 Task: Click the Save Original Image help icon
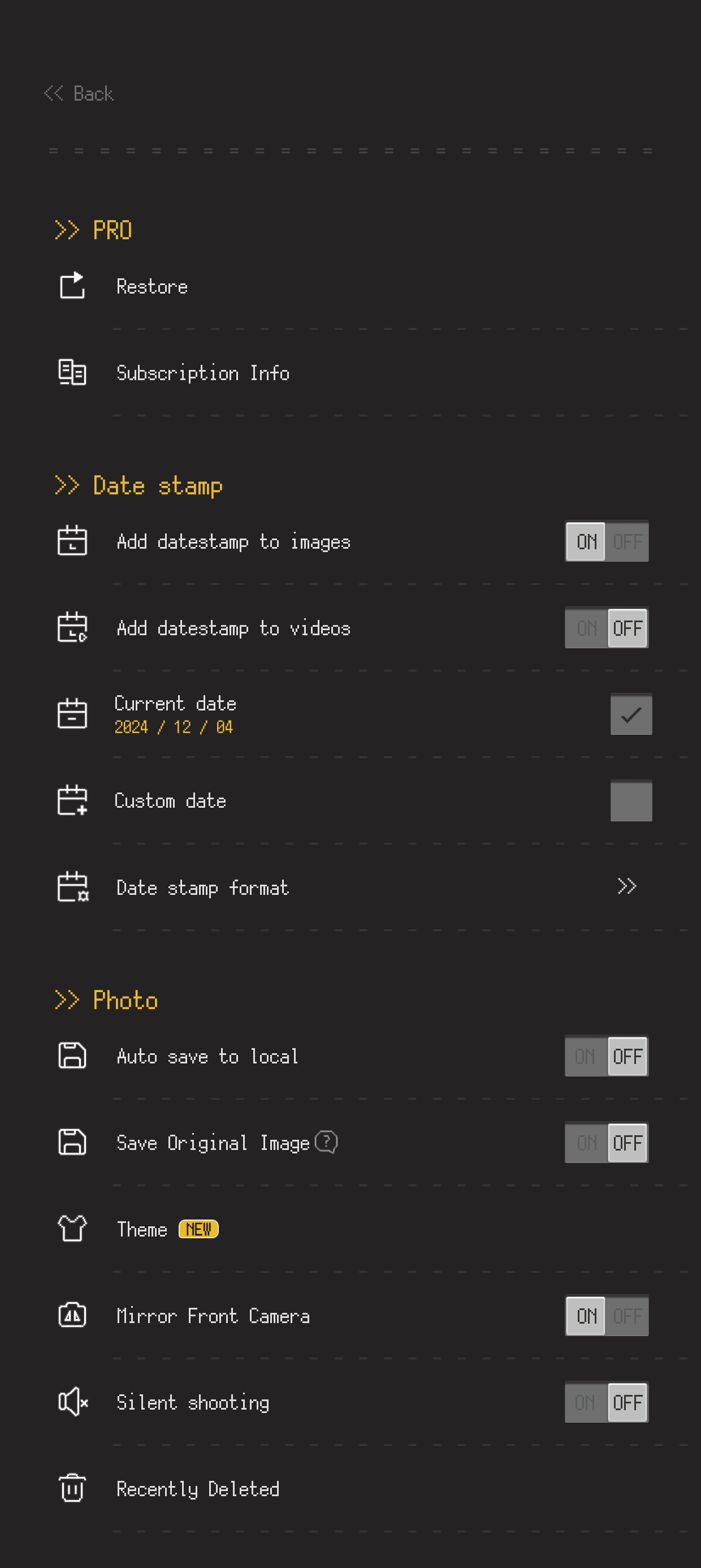click(326, 1142)
